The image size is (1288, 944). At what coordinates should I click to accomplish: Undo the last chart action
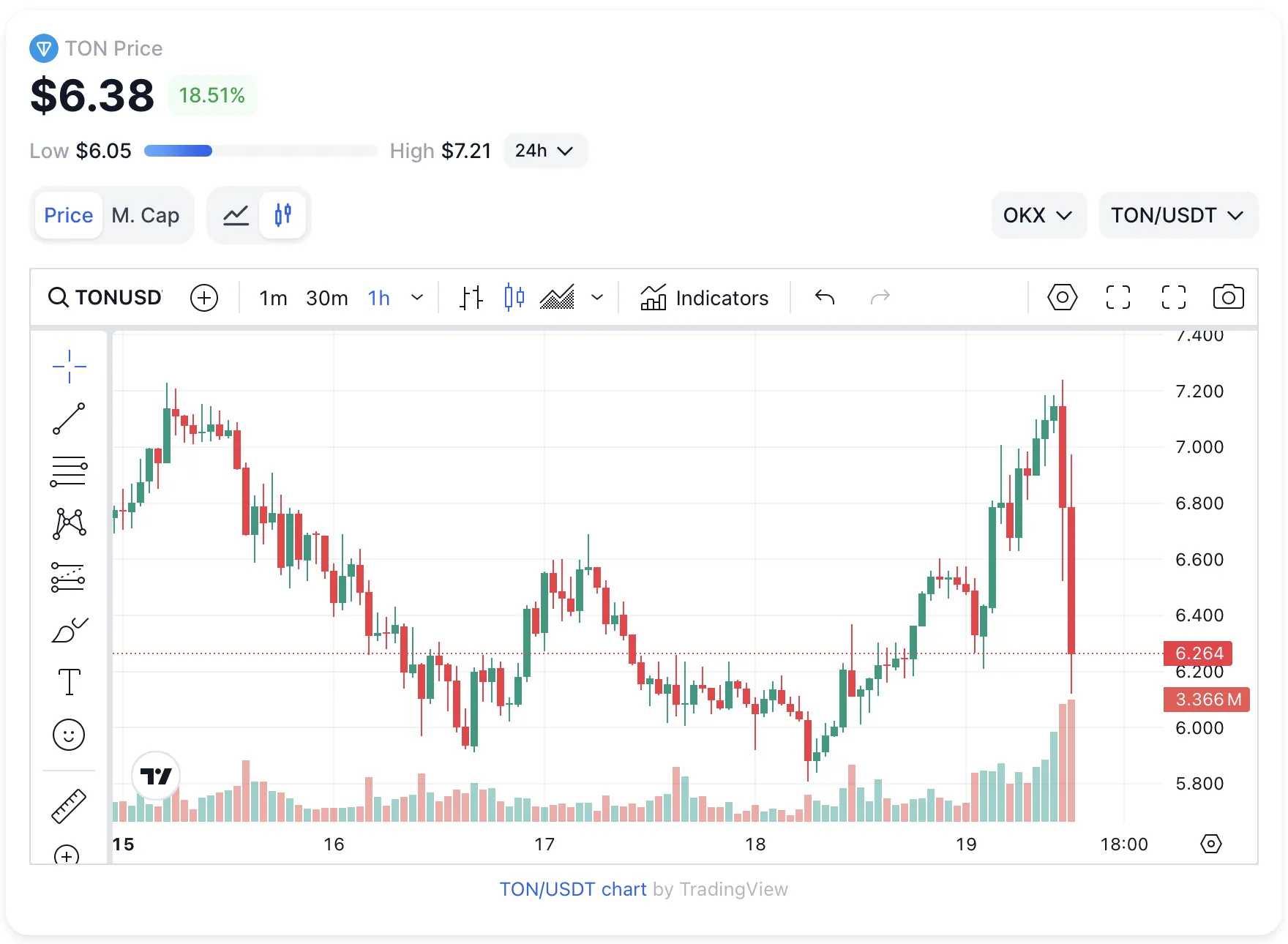(x=825, y=297)
